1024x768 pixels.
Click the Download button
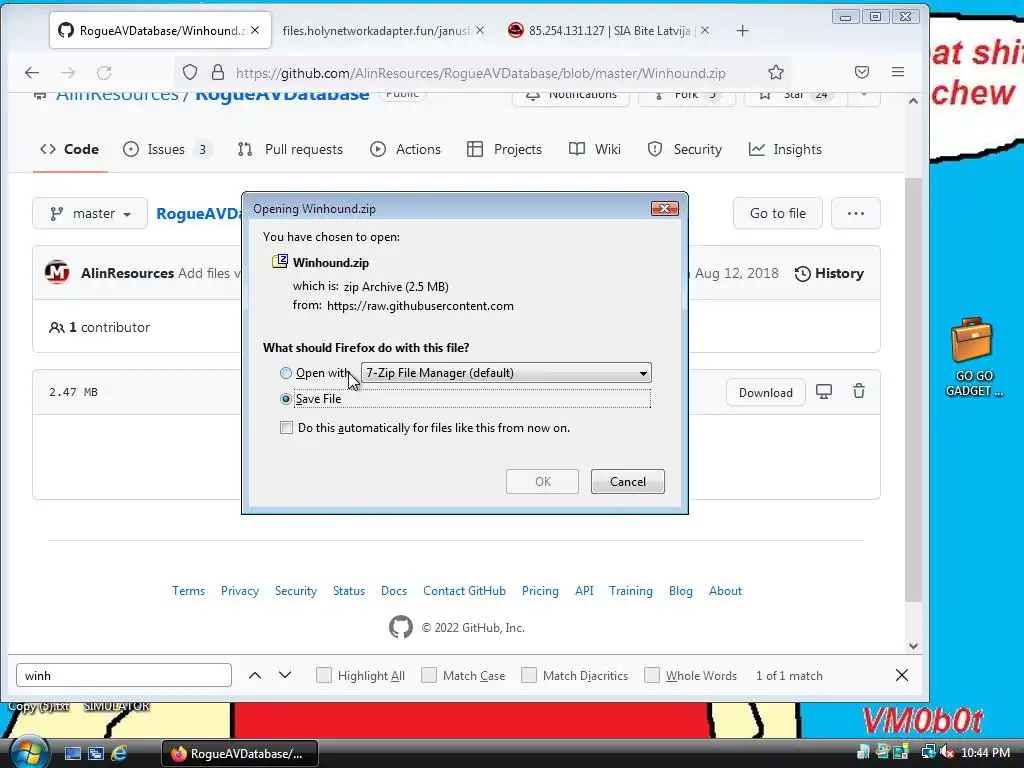point(765,392)
